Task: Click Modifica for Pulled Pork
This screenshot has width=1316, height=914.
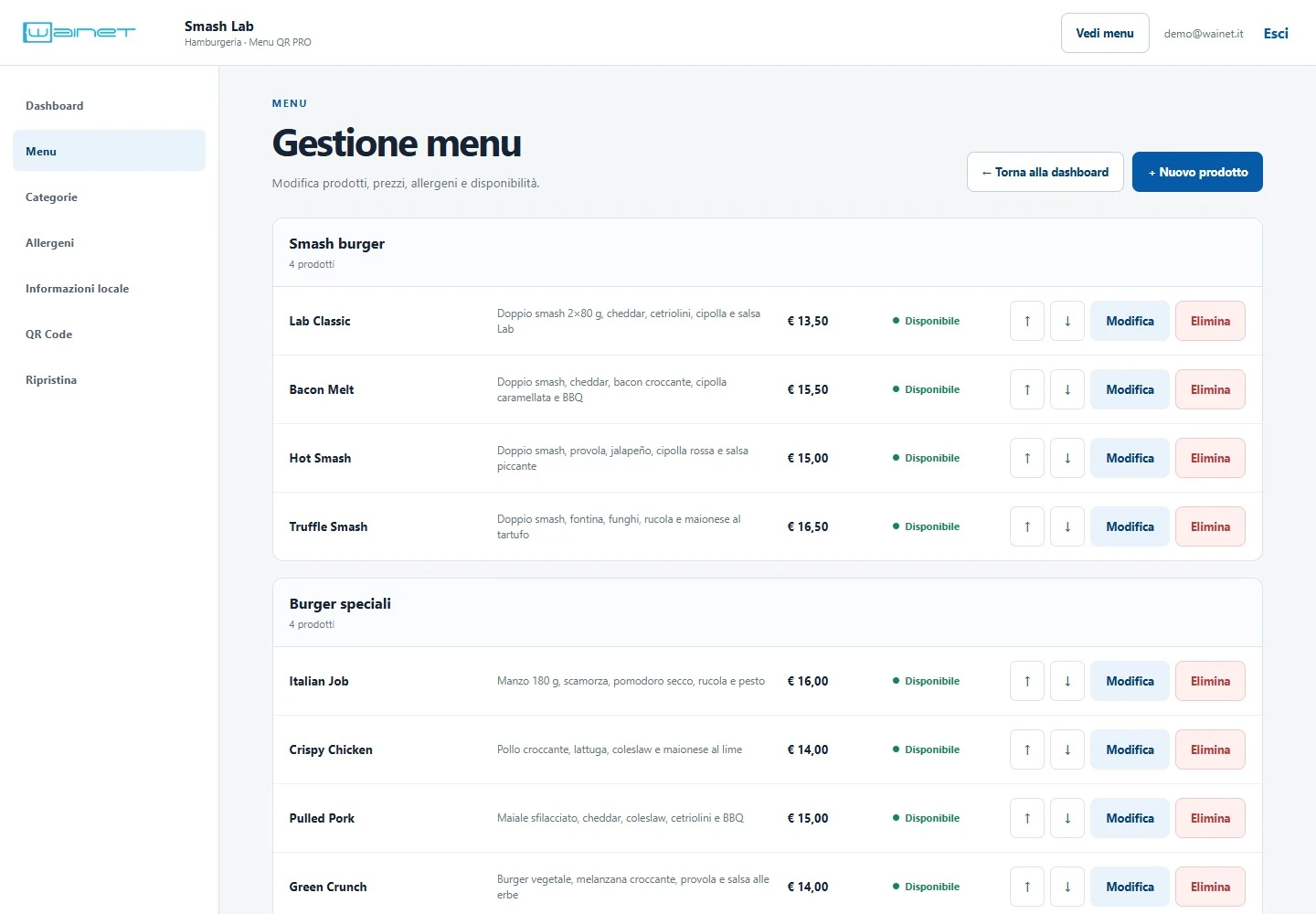Action: [x=1130, y=818]
